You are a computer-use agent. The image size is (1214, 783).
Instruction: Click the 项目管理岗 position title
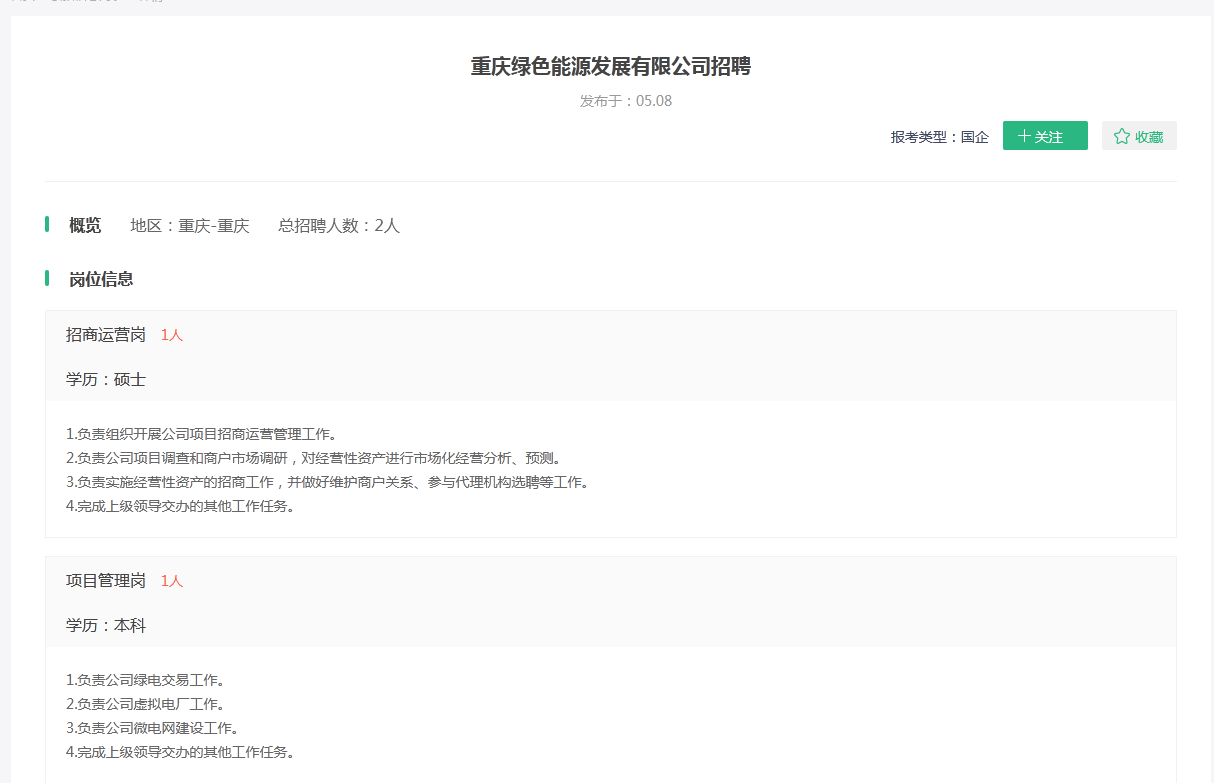[x=106, y=580]
